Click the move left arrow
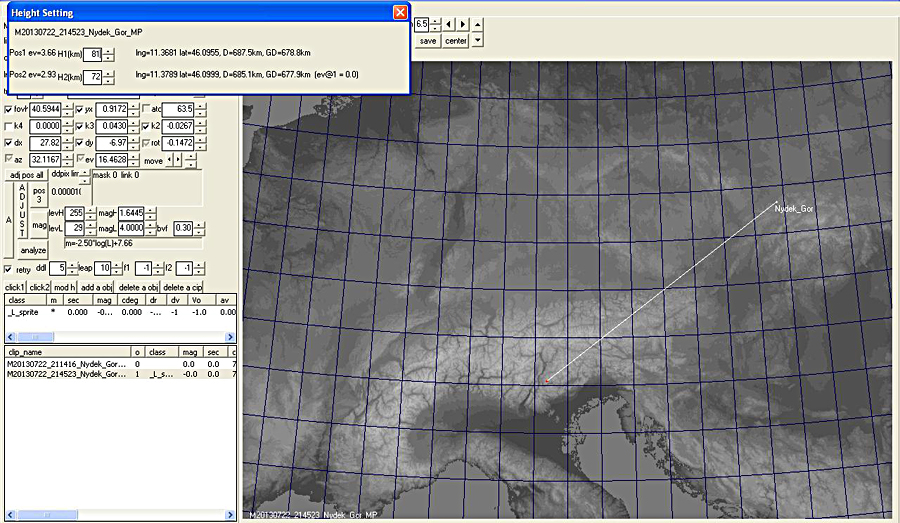 (x=169, y=160)
